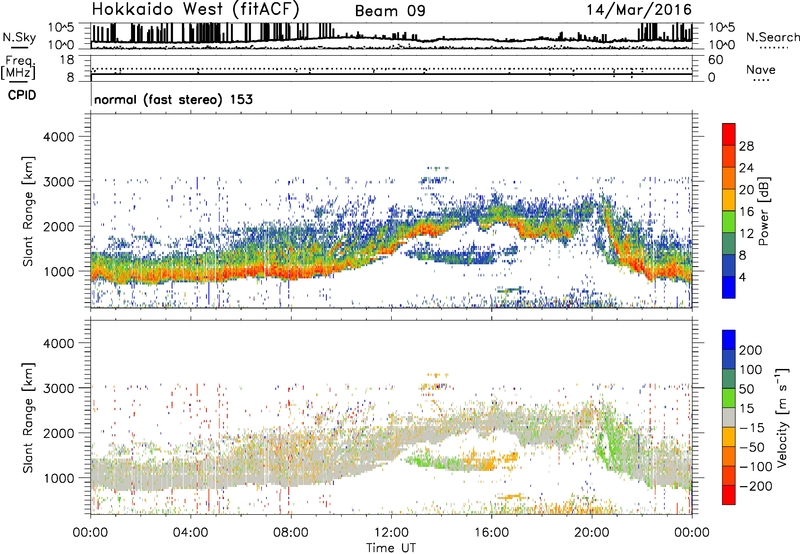Click the date '14/Mar/2016'
The height and width of the screenshot is (554, 800).
(639, 10)
